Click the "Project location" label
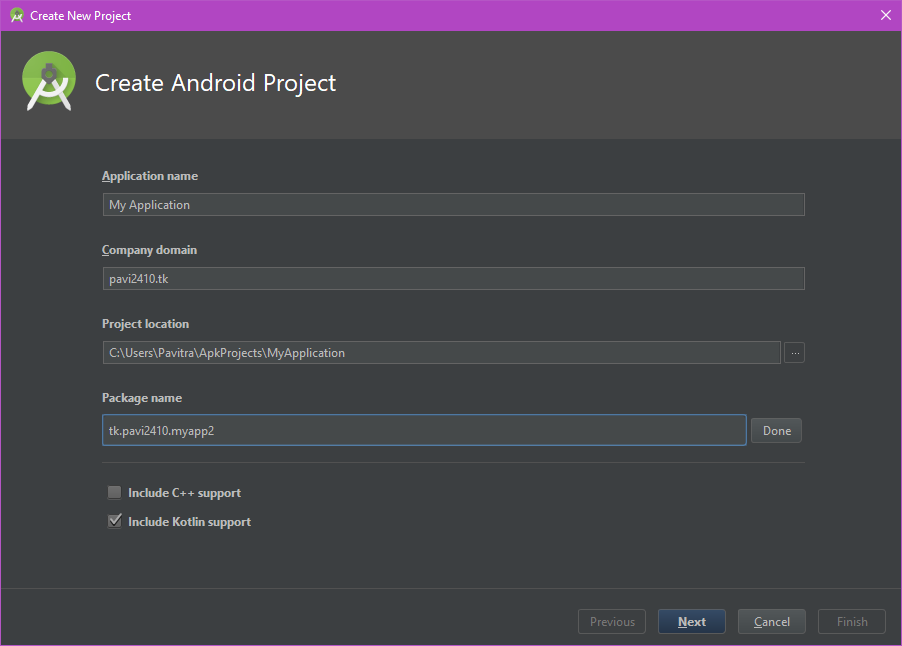The width and height of the screenshot is (902, 646). (x=145, y=324)
